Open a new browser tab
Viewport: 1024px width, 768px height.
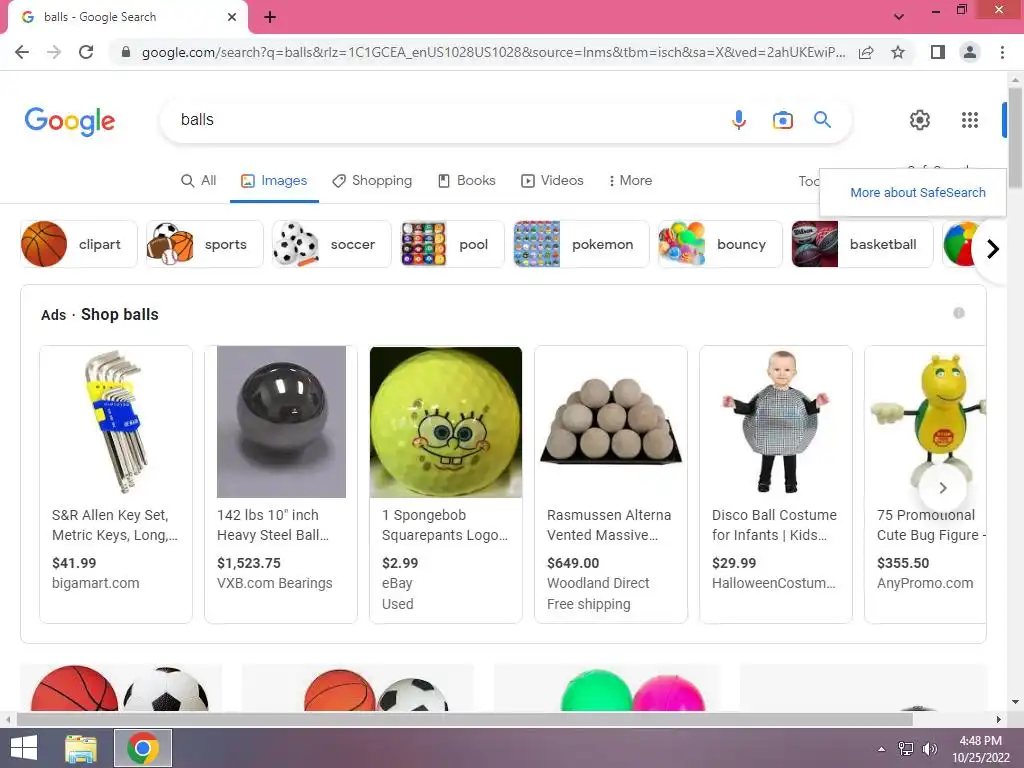click(x=270, y=17)
